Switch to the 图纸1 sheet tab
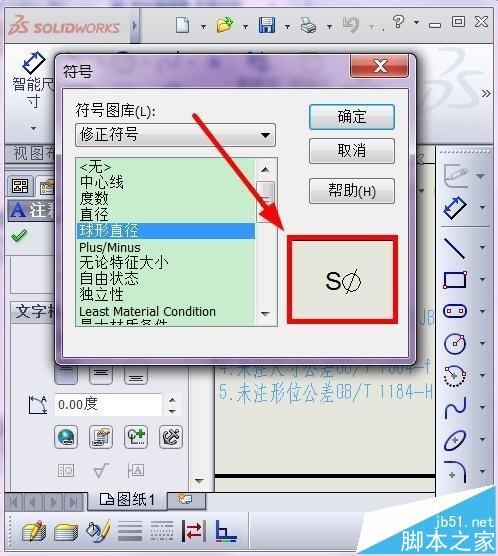 [x=127, y=500]
